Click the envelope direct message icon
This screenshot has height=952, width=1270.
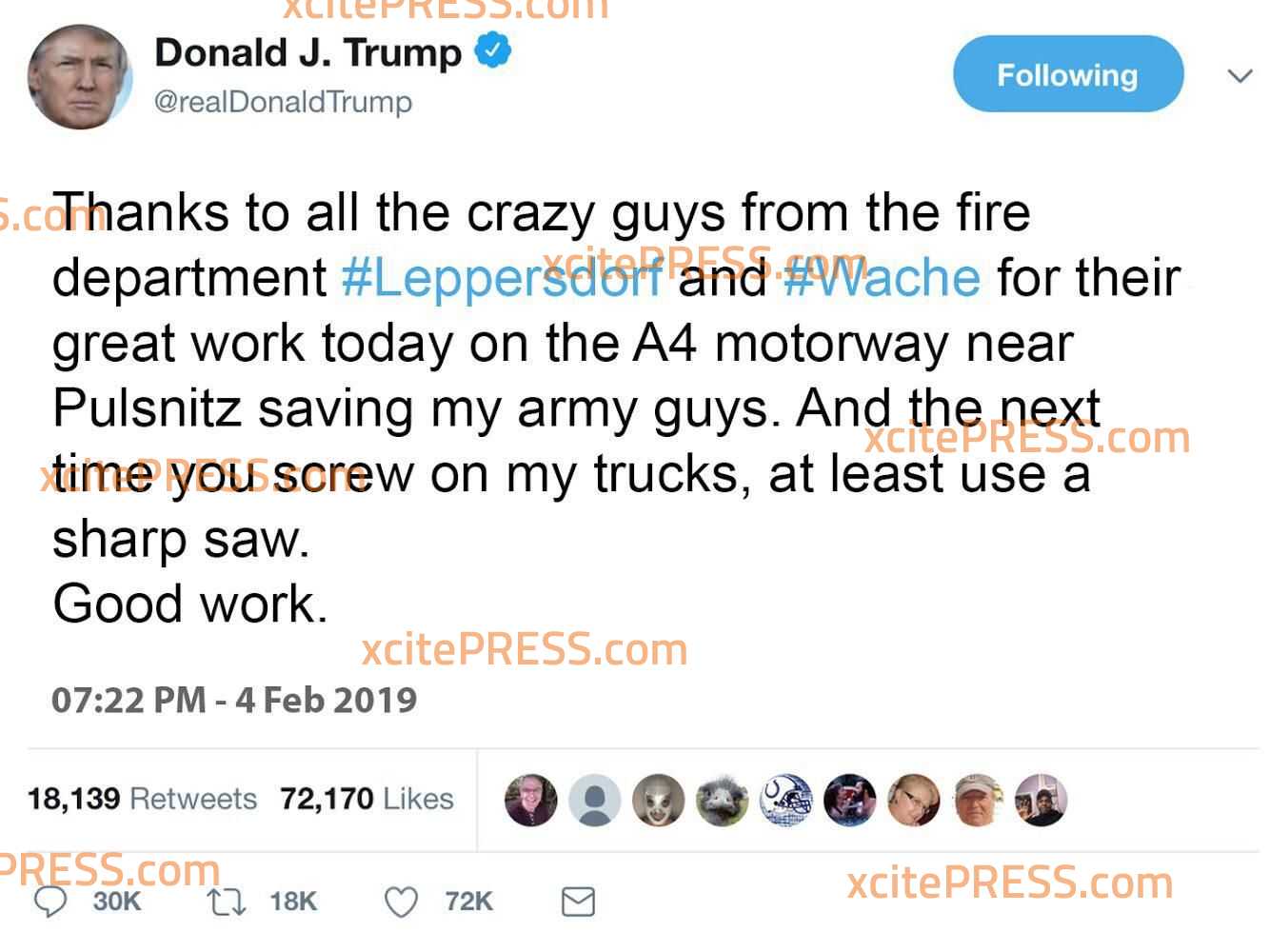point(578,902)
